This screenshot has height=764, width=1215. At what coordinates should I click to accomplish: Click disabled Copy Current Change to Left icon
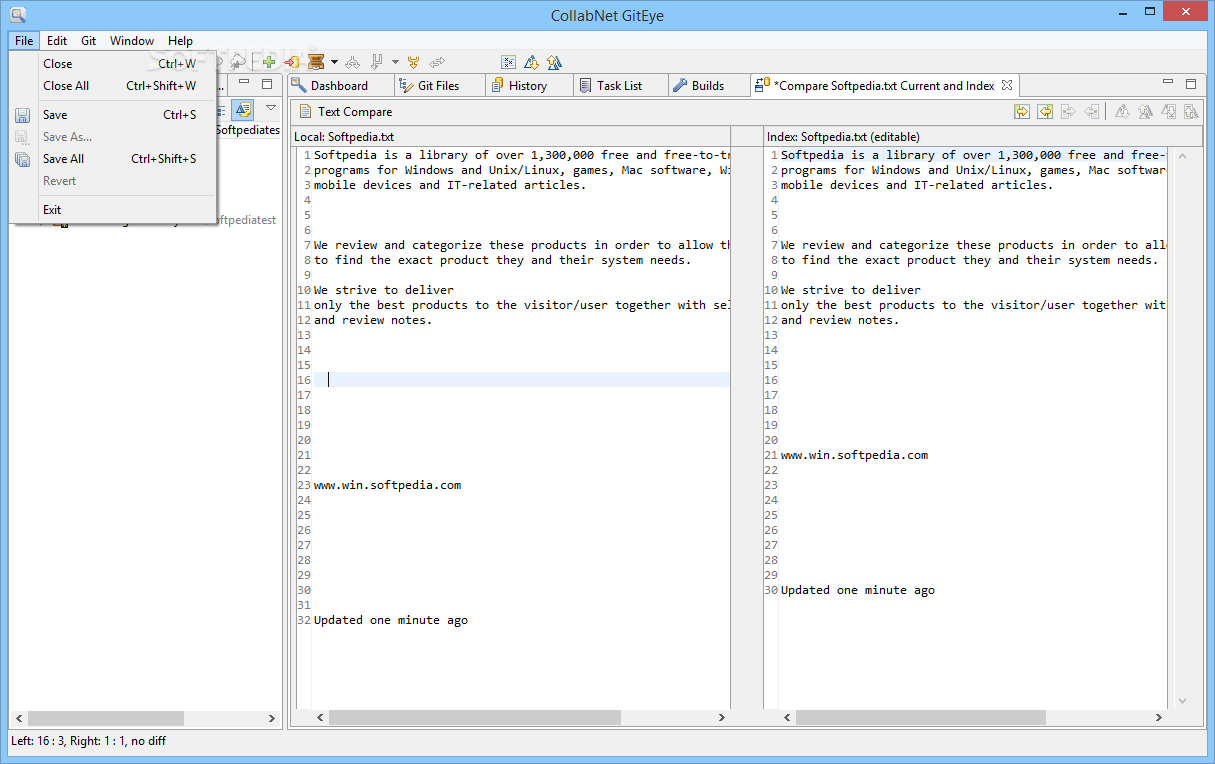coord(1092,111)
